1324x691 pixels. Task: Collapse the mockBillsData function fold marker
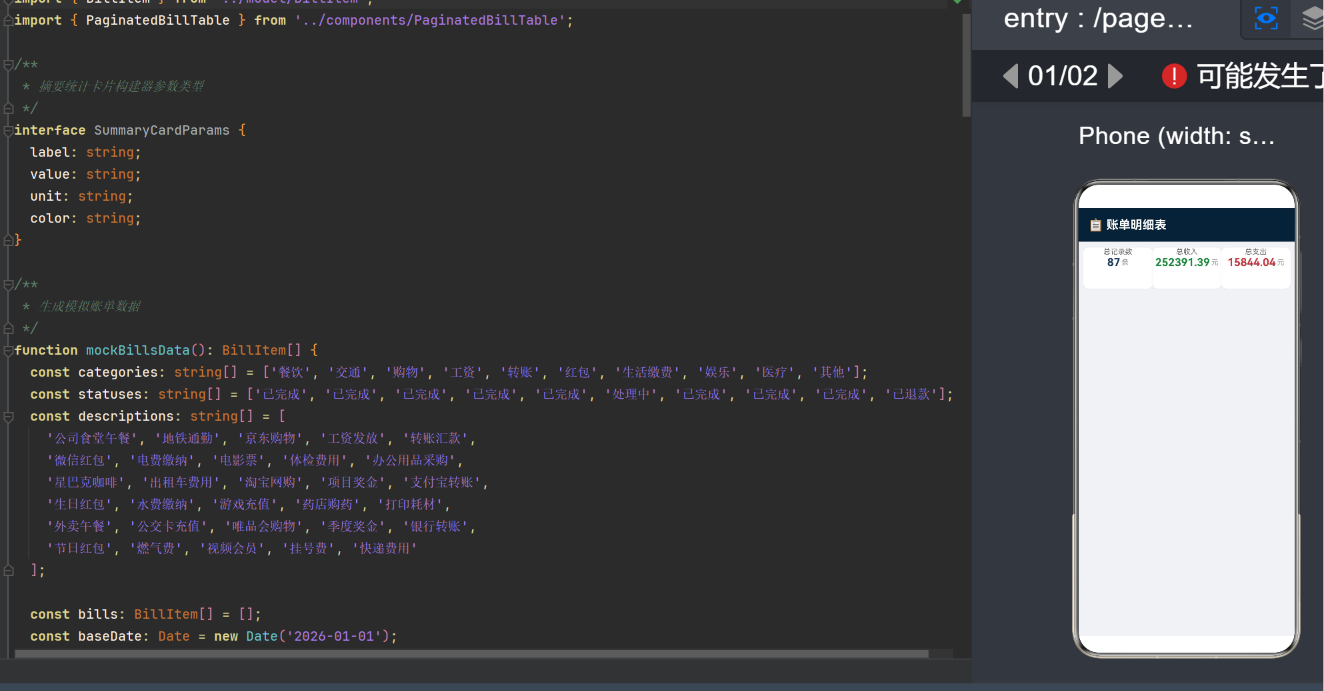coord(8,350)
